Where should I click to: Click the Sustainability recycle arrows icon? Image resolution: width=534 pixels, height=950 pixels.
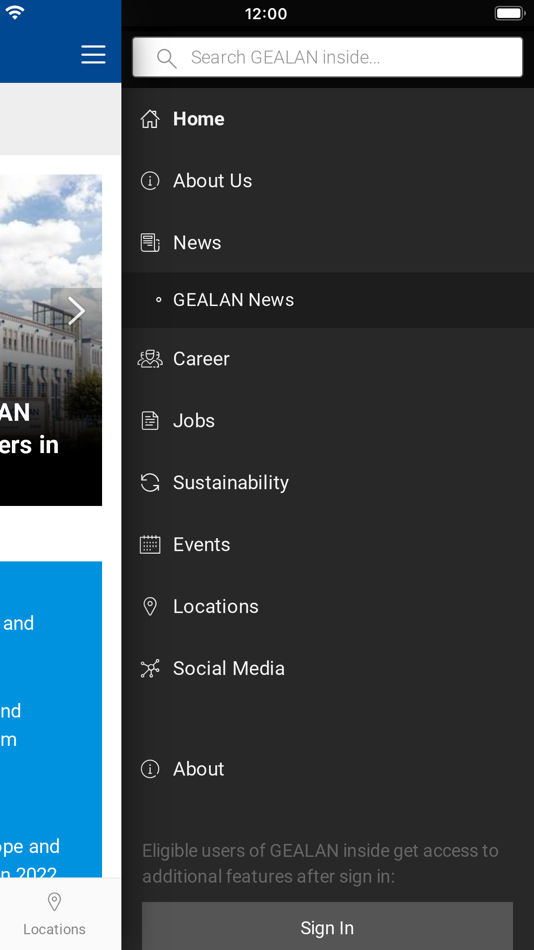point(150,482)
